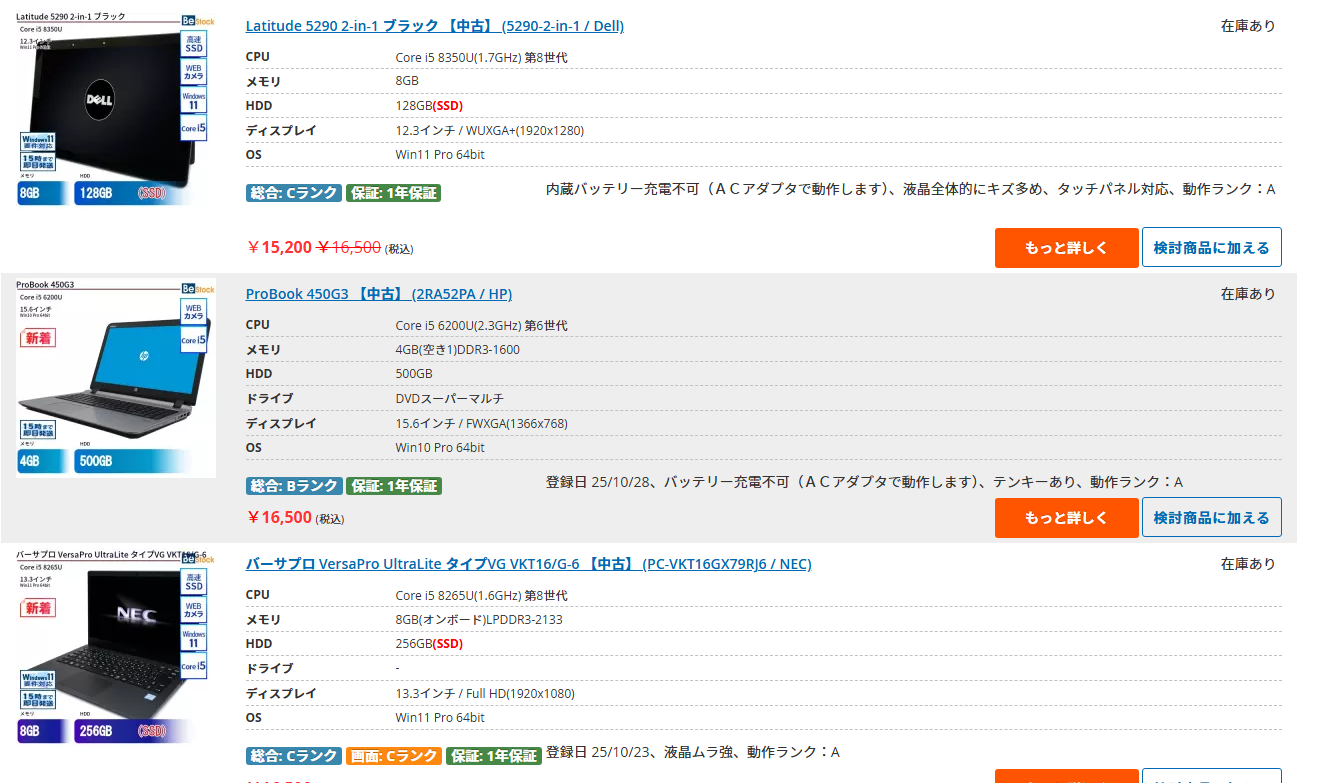1327x783 pixels.
Task: Click the 保証: 1年保証 badge on ProBook listing
Action: click(x=393, y=486)
